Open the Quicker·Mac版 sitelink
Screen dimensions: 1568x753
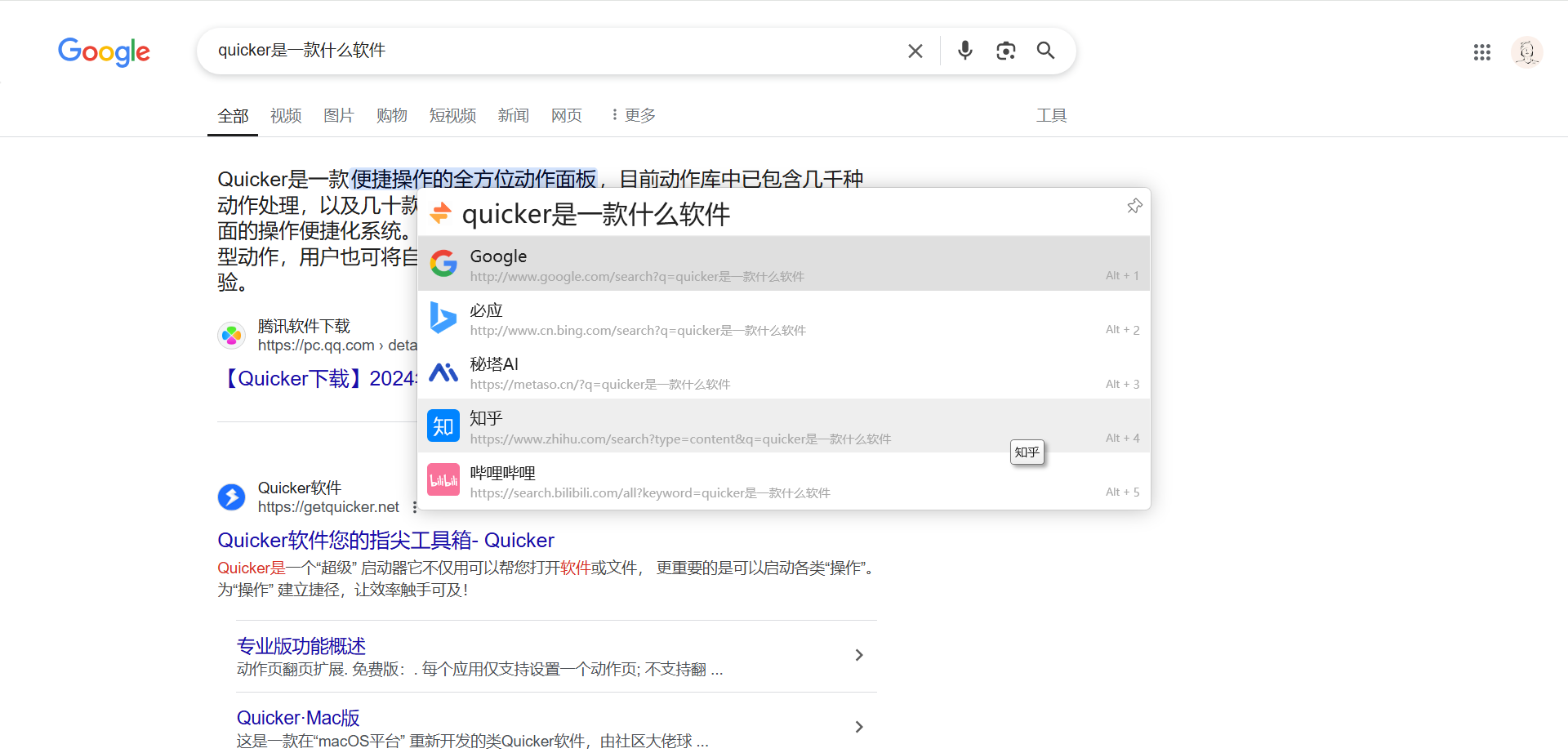[298, 718]
